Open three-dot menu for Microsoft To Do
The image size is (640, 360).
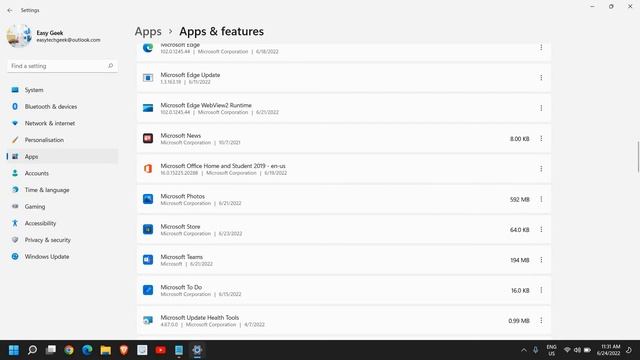541,290
